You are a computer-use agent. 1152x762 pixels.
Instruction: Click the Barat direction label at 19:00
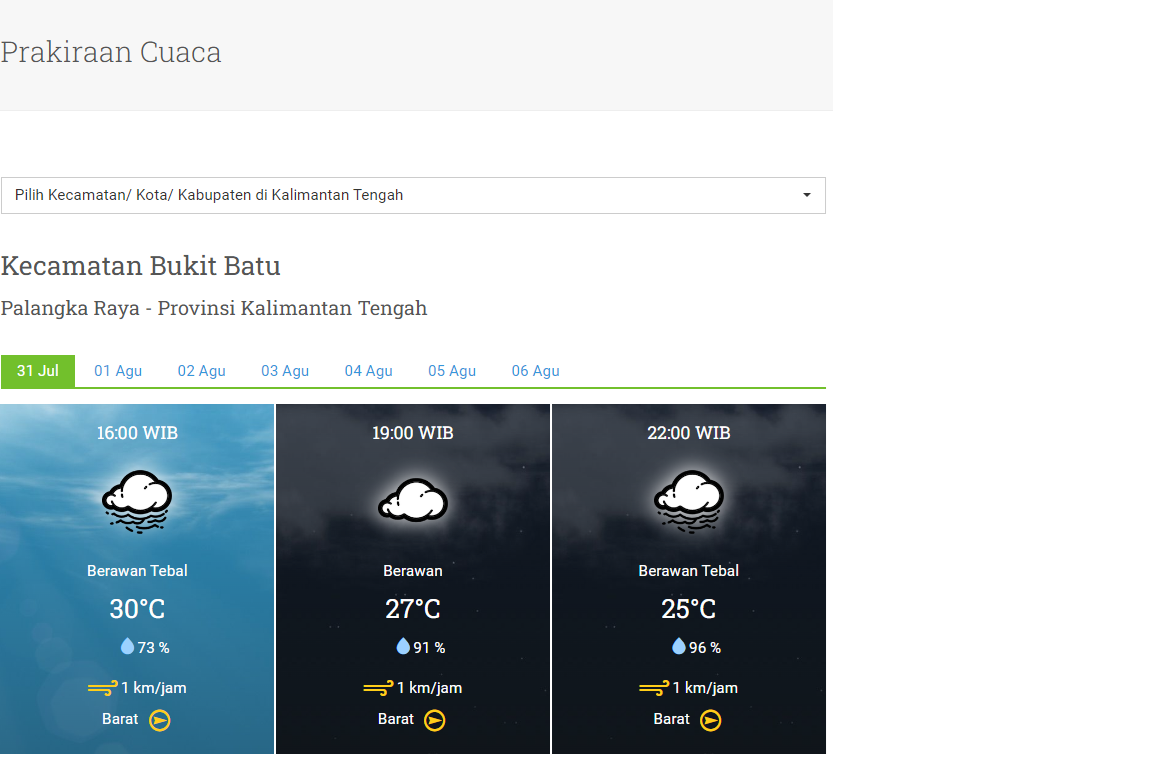[396, 719]
